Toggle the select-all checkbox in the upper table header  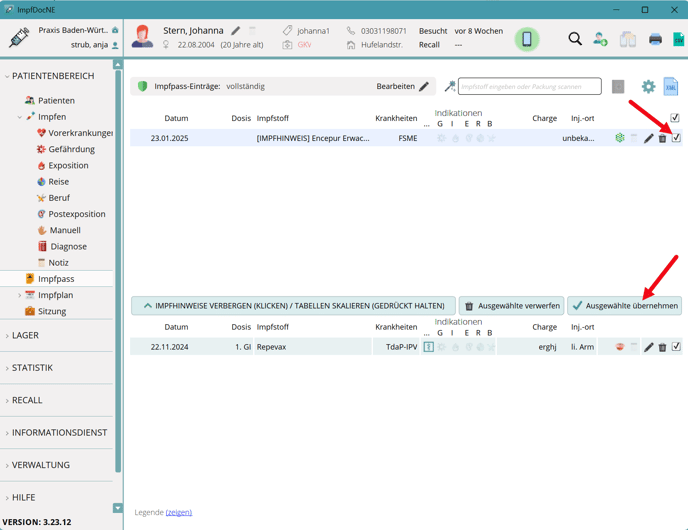click(x=675, y=118)
